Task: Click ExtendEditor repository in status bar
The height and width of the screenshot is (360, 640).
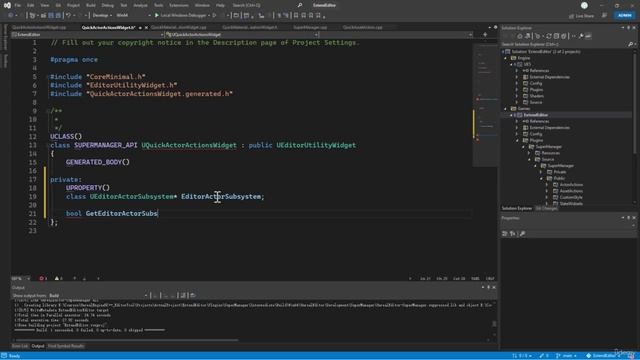Action: 603,356
